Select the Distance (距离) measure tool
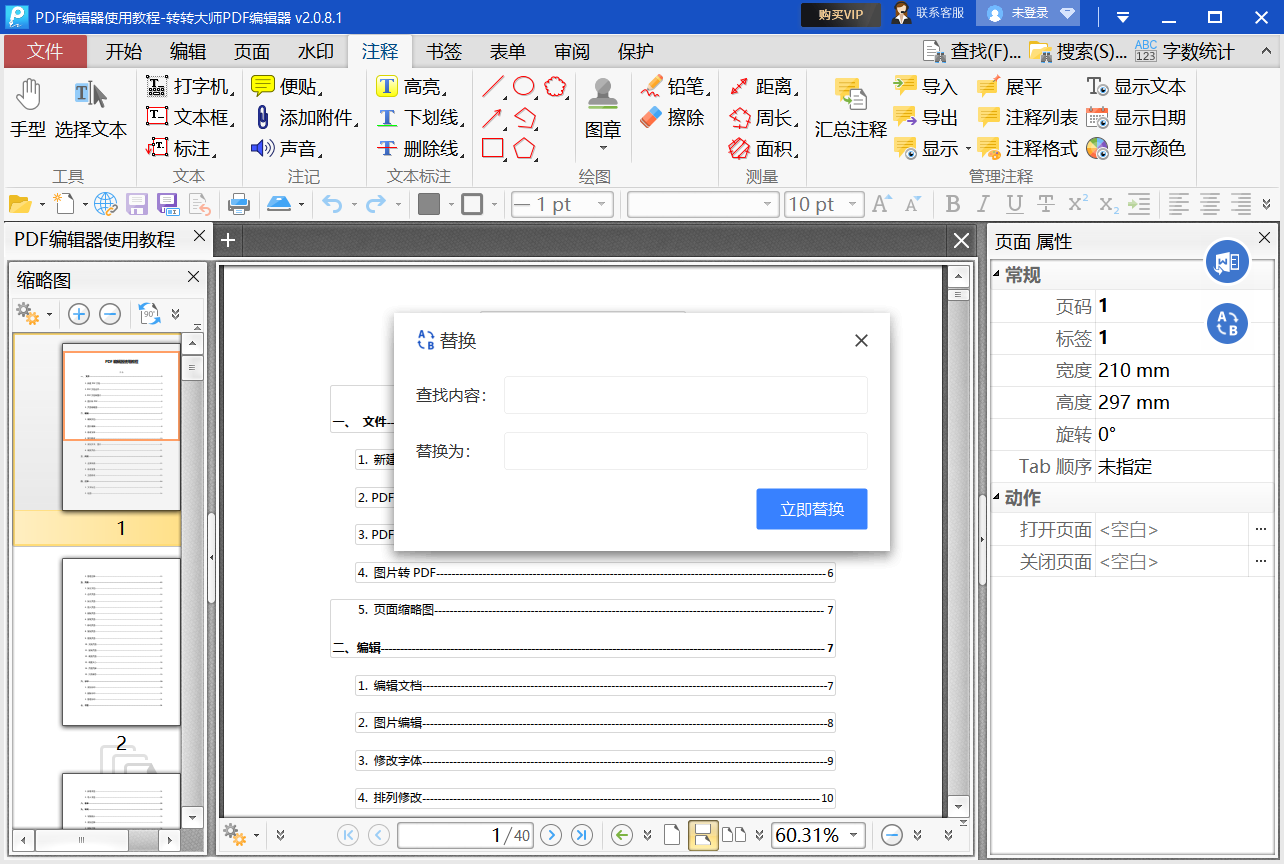This screenshot has width=1284, height=864. 762,87
